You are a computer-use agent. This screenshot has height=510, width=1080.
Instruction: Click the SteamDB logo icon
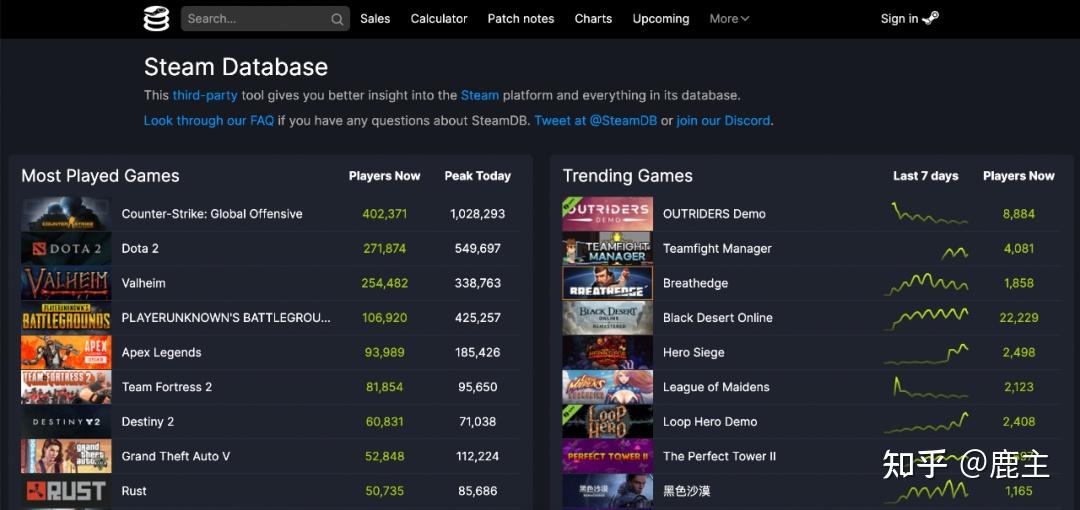(x=156, y=19)
